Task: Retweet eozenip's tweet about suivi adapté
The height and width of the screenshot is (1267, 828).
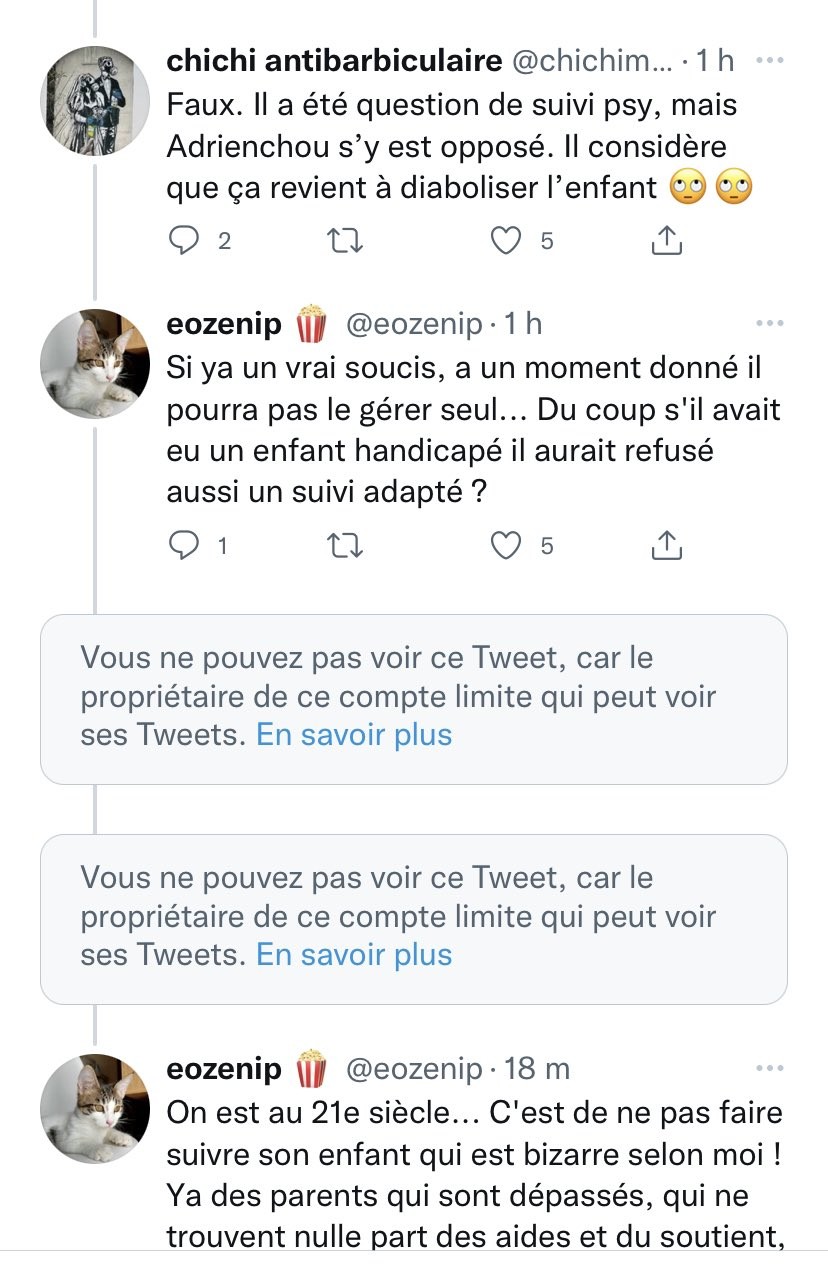Action: tap(345, 545)
